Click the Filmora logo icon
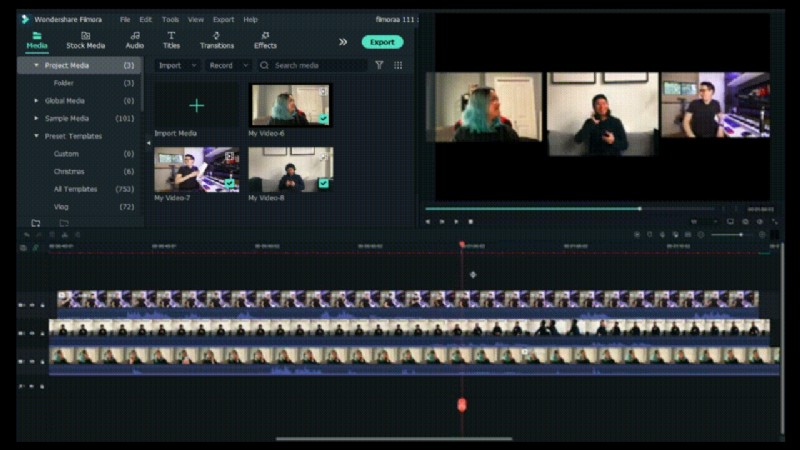This screenshot has width=800, height=450. pyautogui.click(x=25, y=19)
